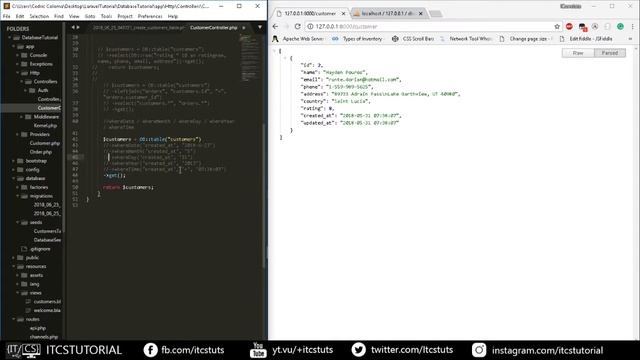Open a new Chrome tab
Image resolution: width=640 pixels, height=360 pixels.
(x=436, y=14)
